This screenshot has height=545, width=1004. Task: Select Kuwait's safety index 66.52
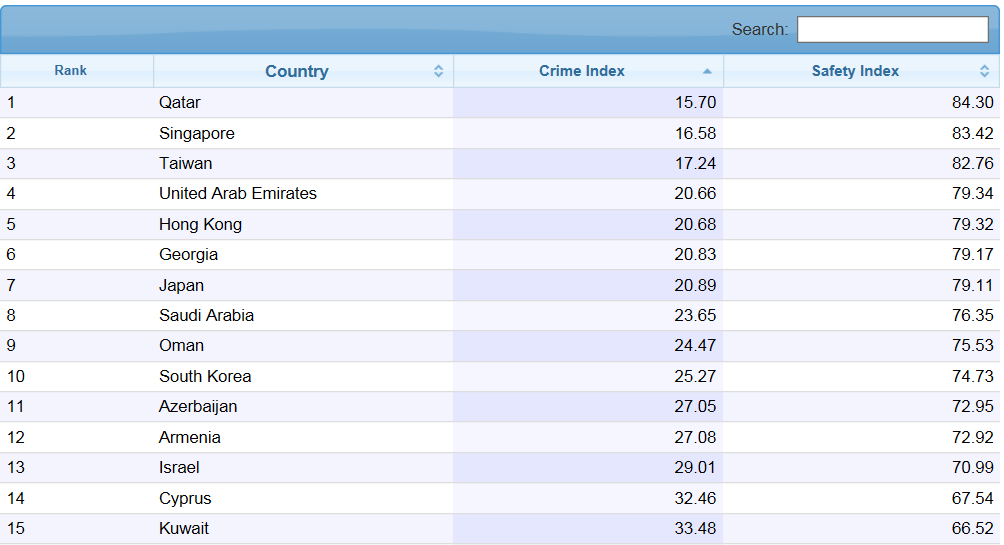pos(972,529)
